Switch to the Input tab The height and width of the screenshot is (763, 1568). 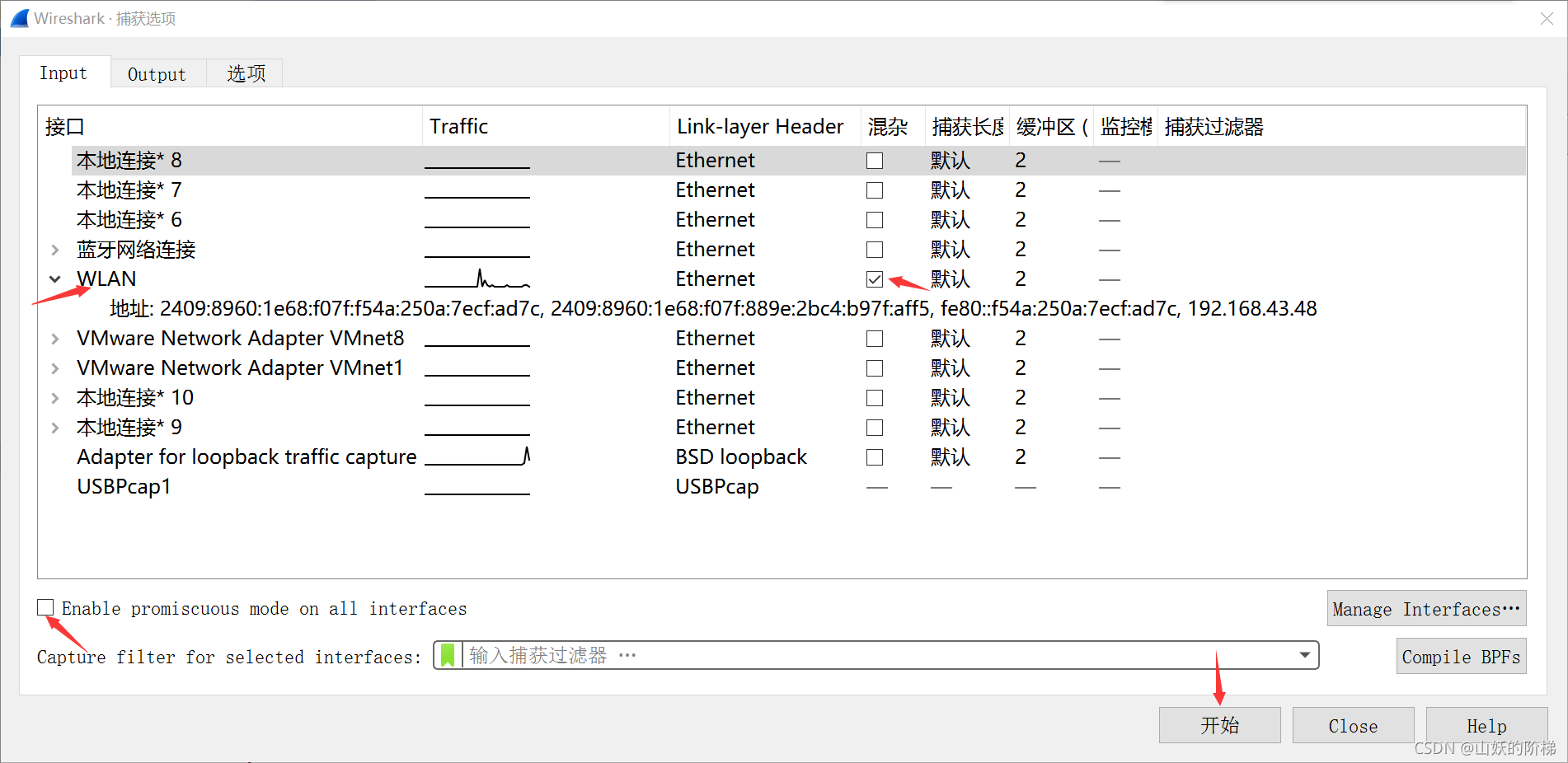tap(63, 73)
